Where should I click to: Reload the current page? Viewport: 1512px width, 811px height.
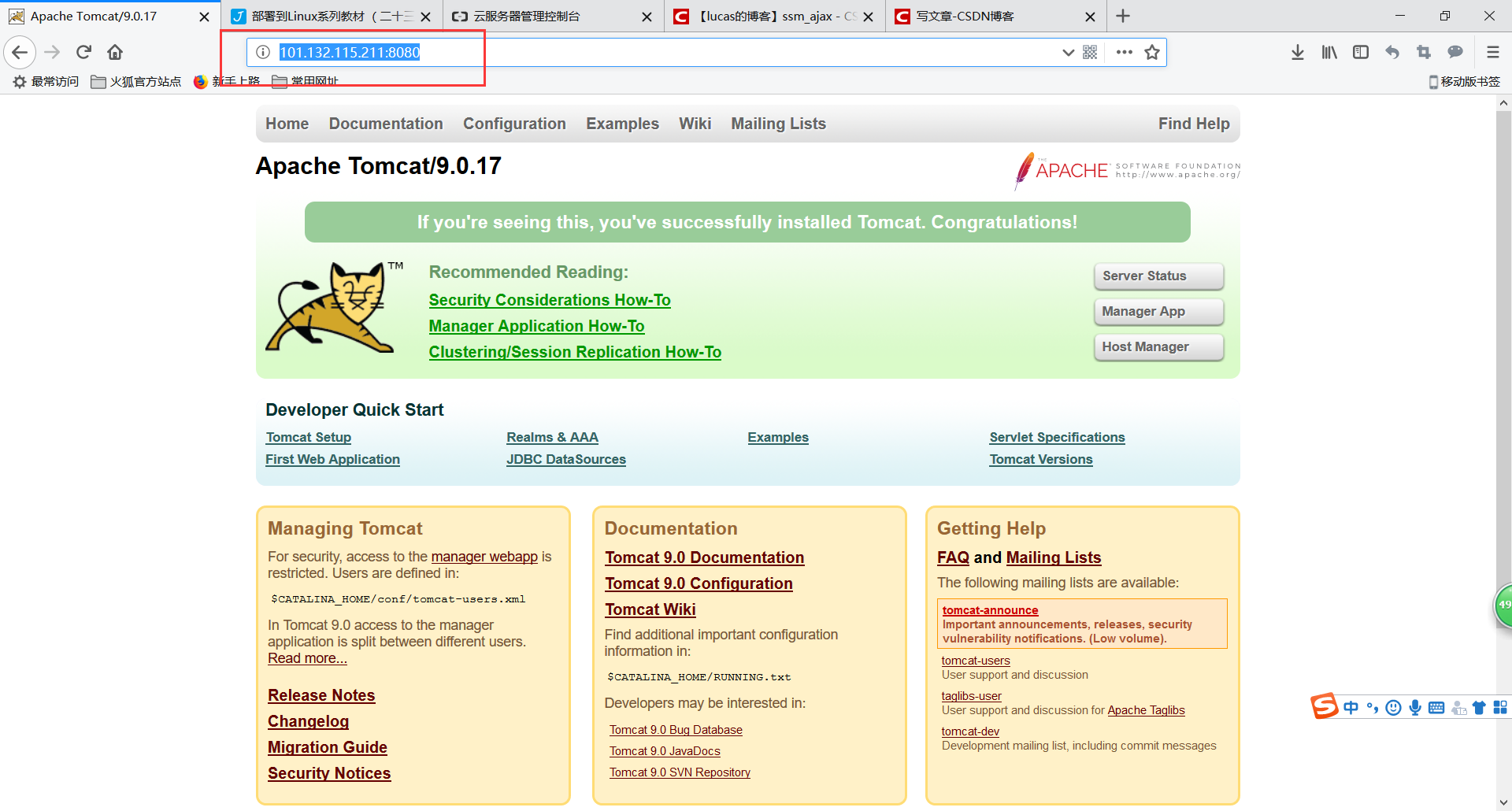coord(83,52)
